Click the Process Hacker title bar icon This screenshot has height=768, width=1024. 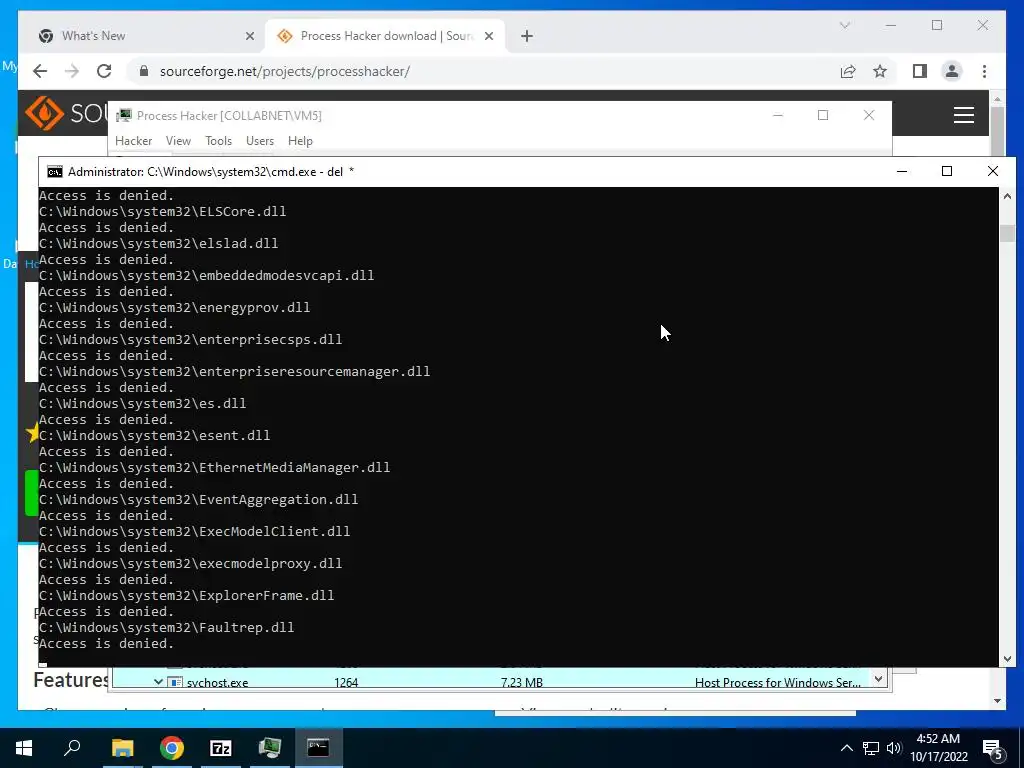tap(123, 116)
